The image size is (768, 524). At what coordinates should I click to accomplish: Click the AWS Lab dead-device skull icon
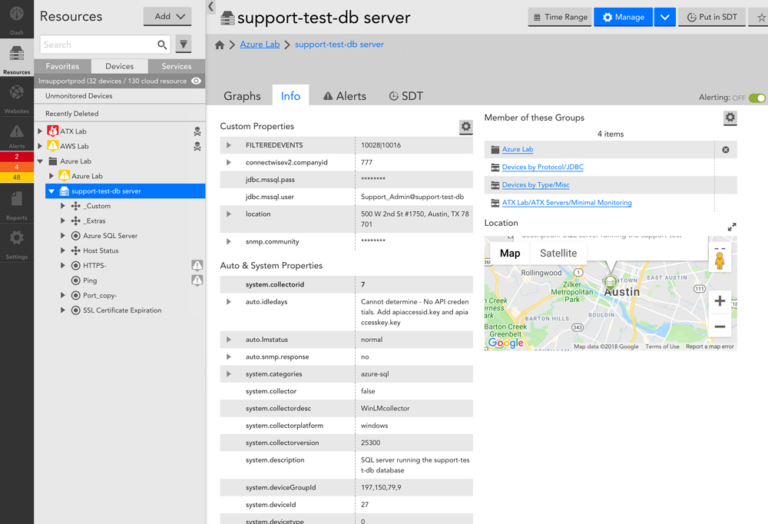point(197,146)
